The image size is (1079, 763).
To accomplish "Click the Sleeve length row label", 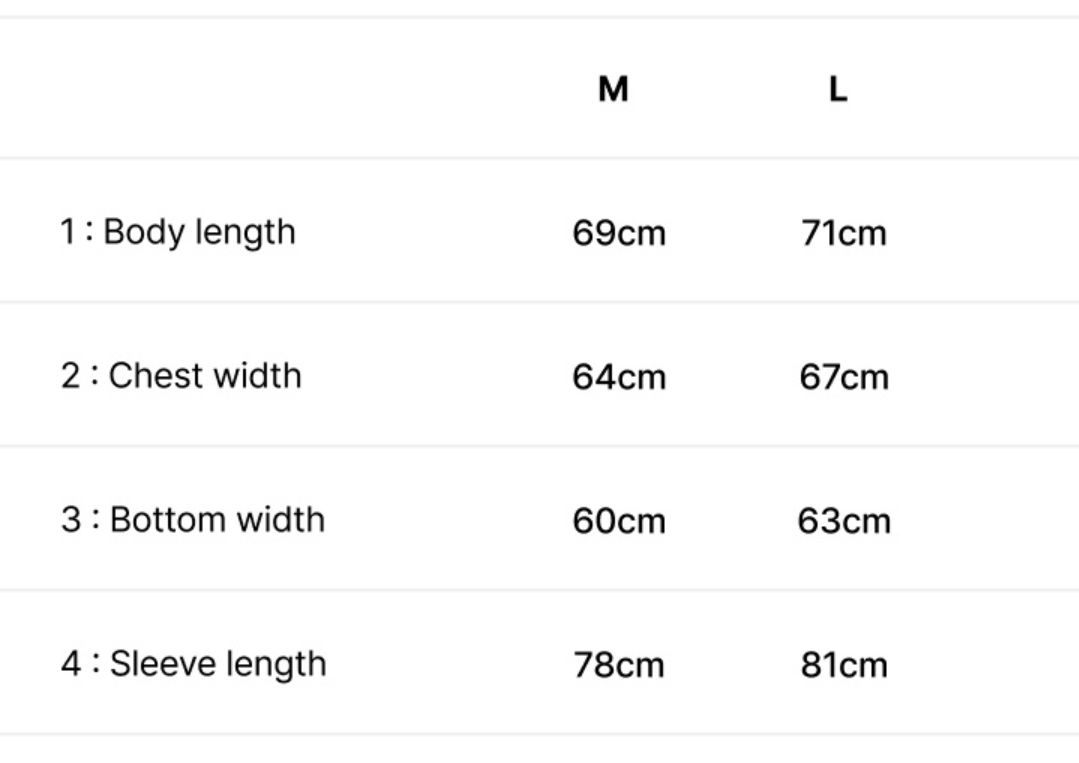I will coord(218,664).
